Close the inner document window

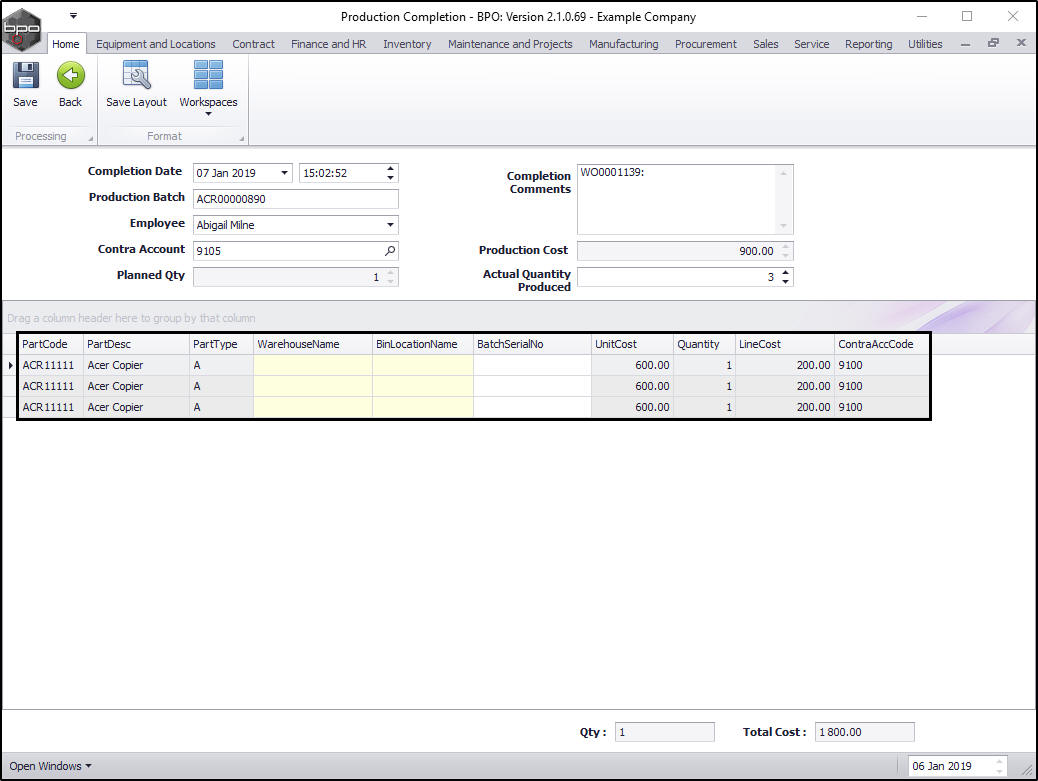(1021, 43)
